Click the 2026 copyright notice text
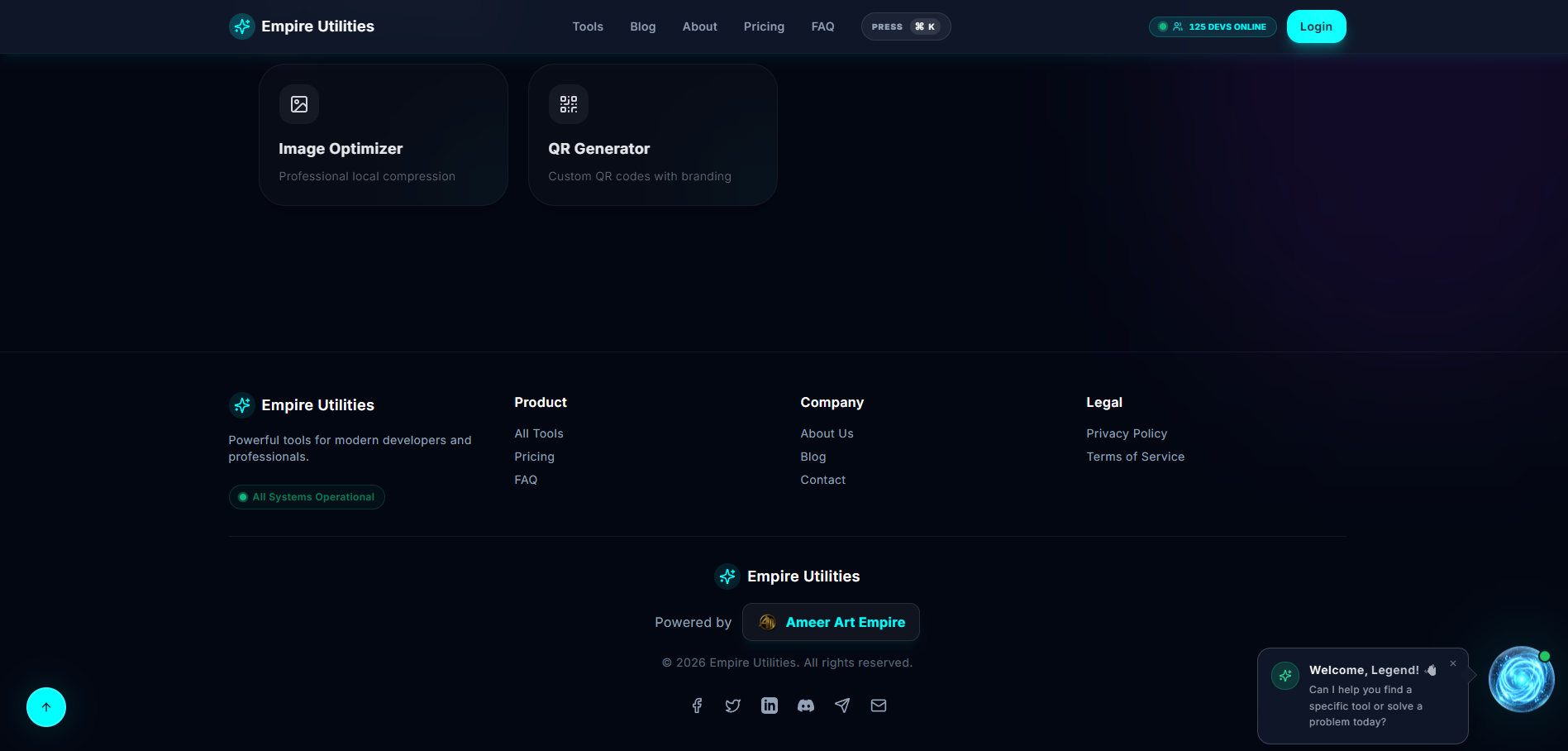Screen dimensions: 1568x751 [788, 663]
